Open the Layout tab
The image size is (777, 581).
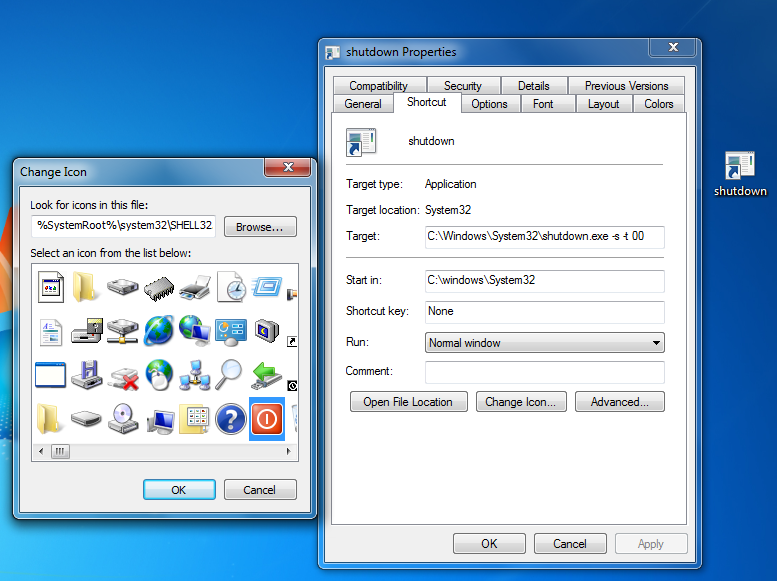pos(604,104)
